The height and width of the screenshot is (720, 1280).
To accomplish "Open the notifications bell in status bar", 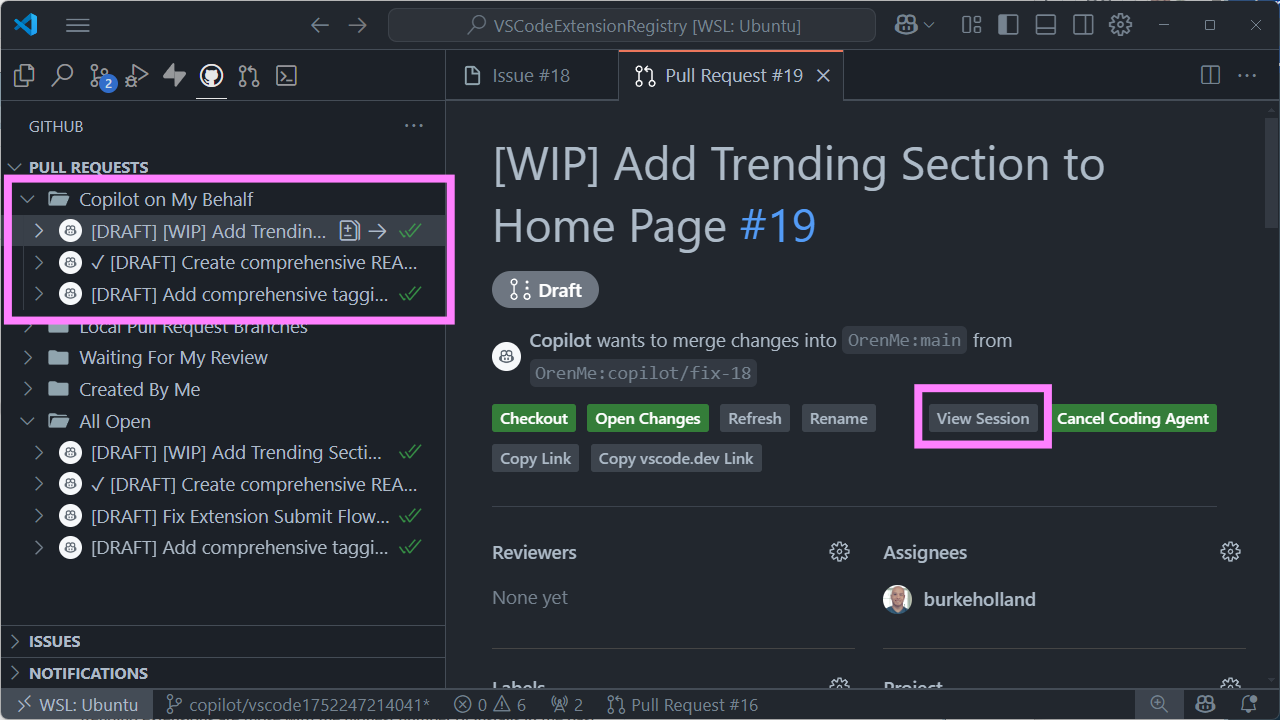I will 1248,704.
